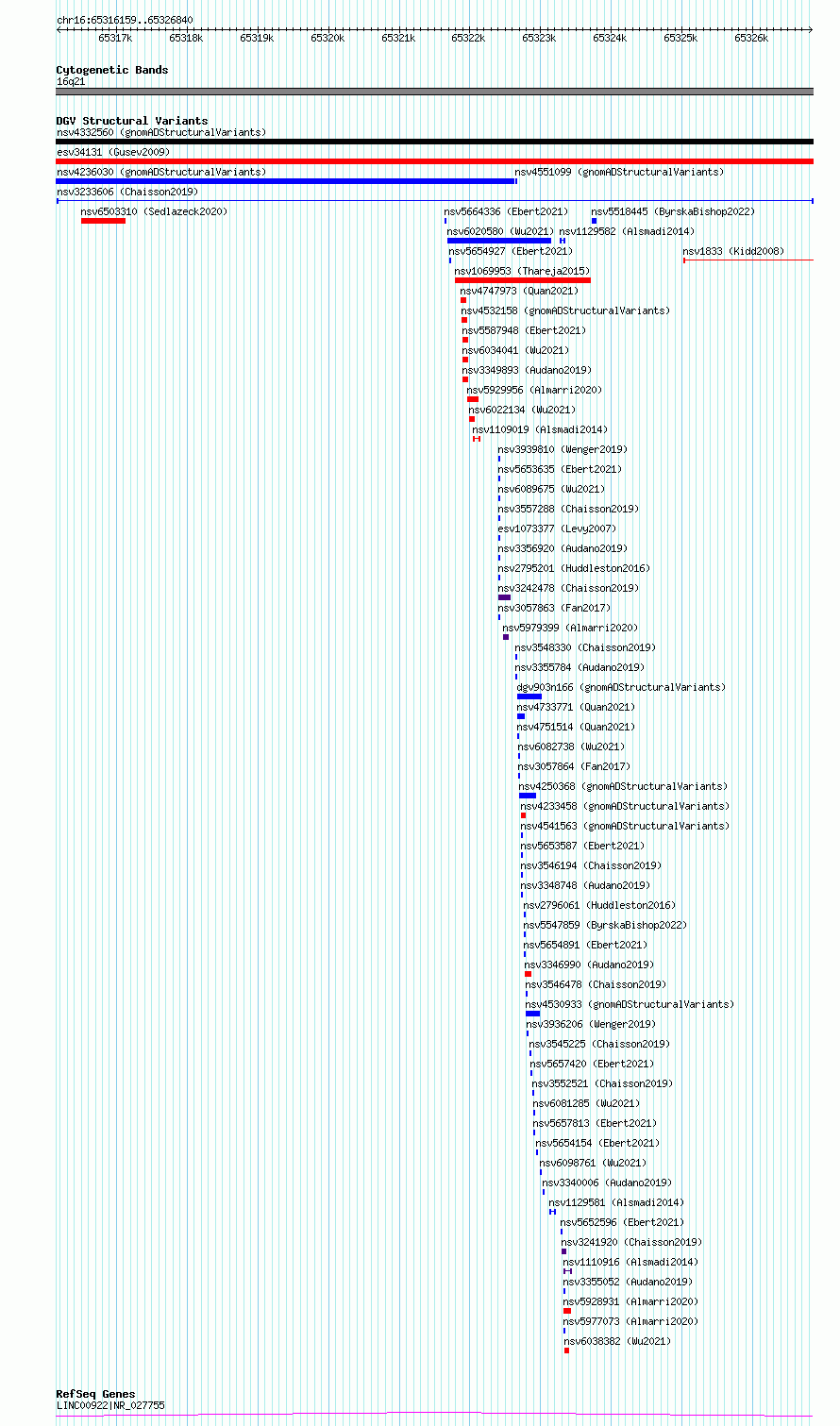Open variant nsv6022134 (Wu2021)
The width and height of the screenshot is (840, 1426).
point(522,410)
